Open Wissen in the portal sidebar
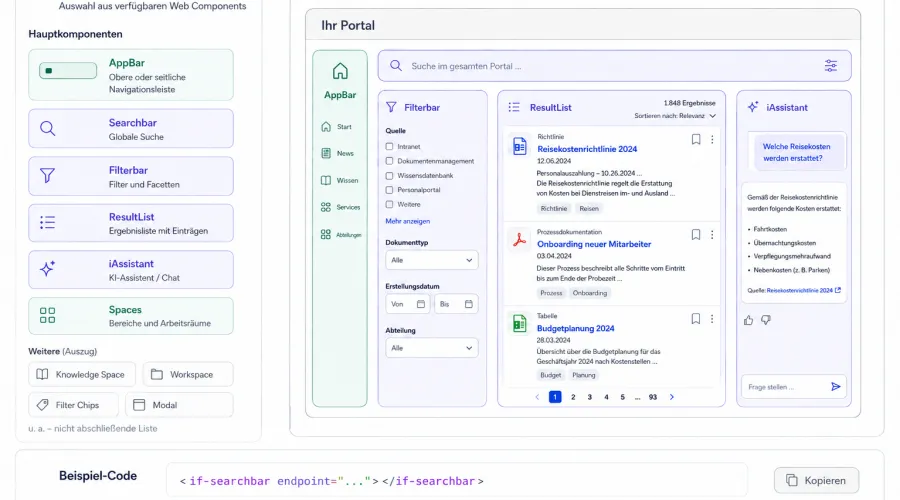The image size is (900, 500). pyautogui.click(x=339, y=180)
